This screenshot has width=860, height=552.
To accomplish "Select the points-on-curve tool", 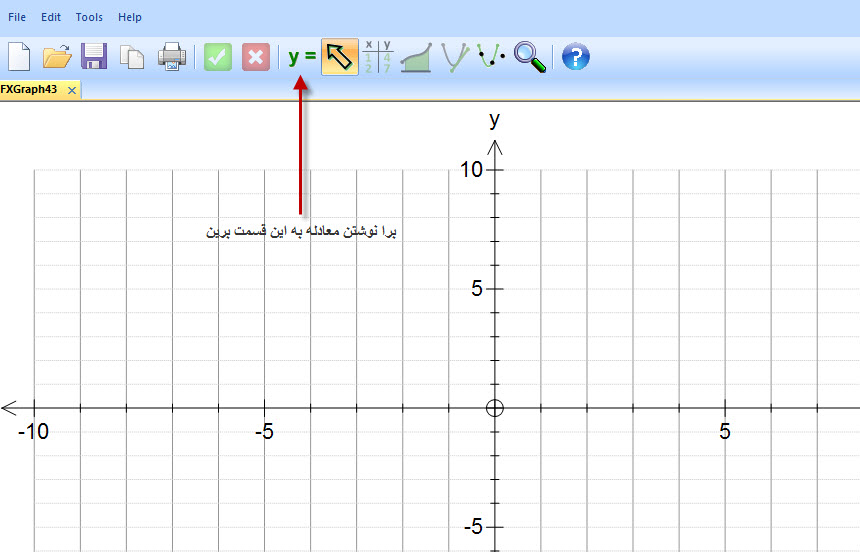I will click(x=491, y=56).
